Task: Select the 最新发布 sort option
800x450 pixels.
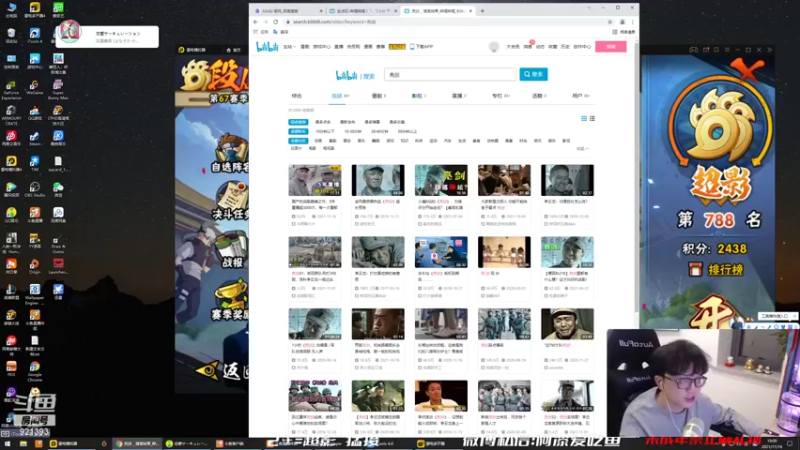Action: coord(347,122)
